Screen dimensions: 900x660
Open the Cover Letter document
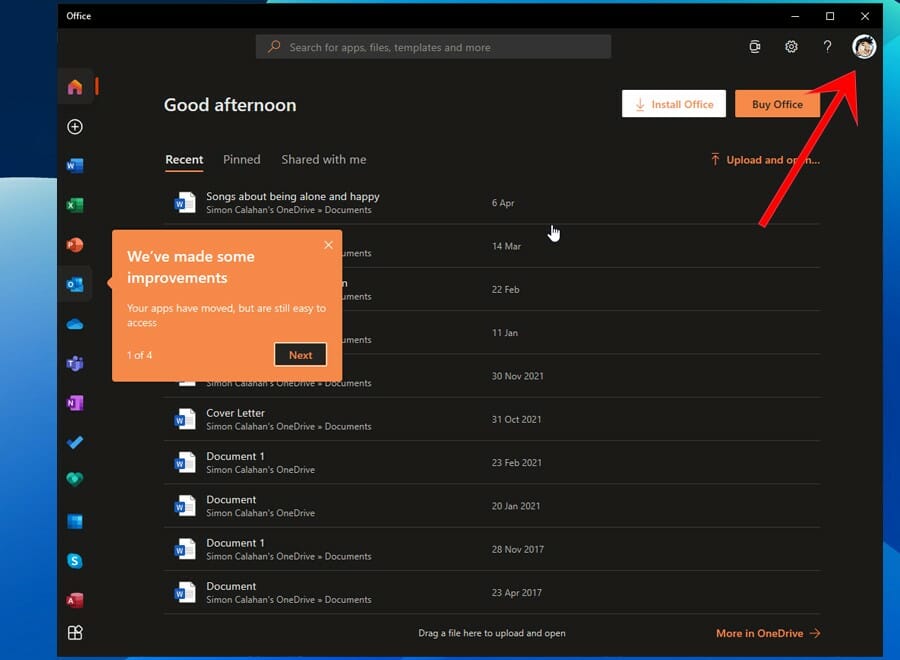492,420
